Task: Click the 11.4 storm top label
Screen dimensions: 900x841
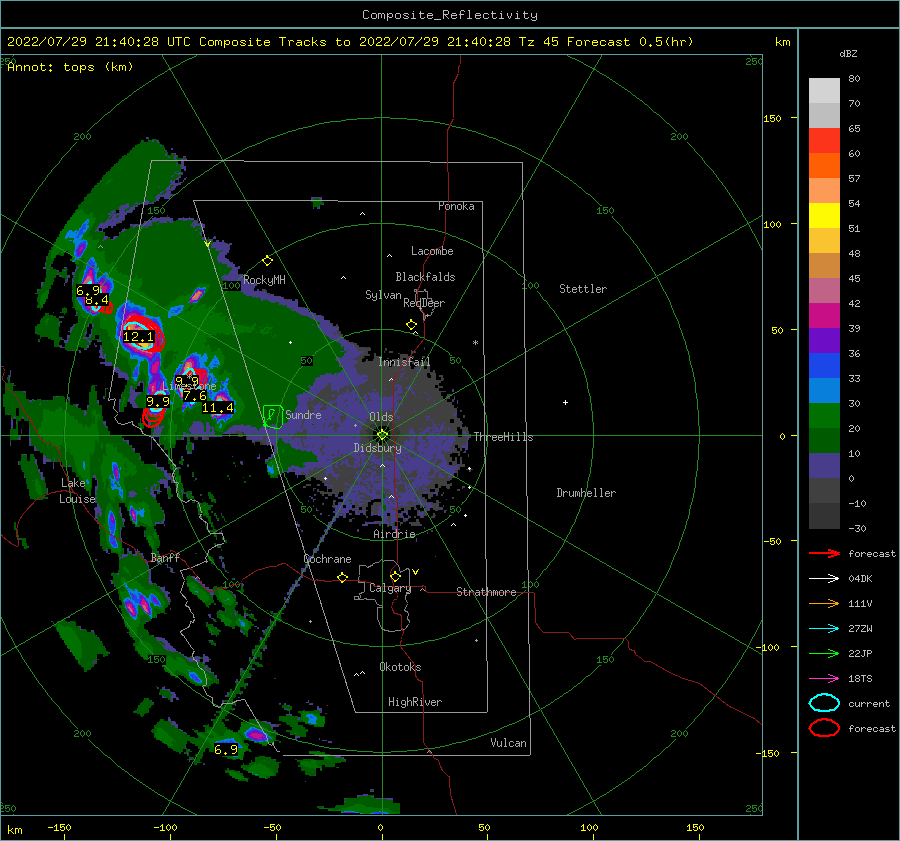Action: point(218,408)
